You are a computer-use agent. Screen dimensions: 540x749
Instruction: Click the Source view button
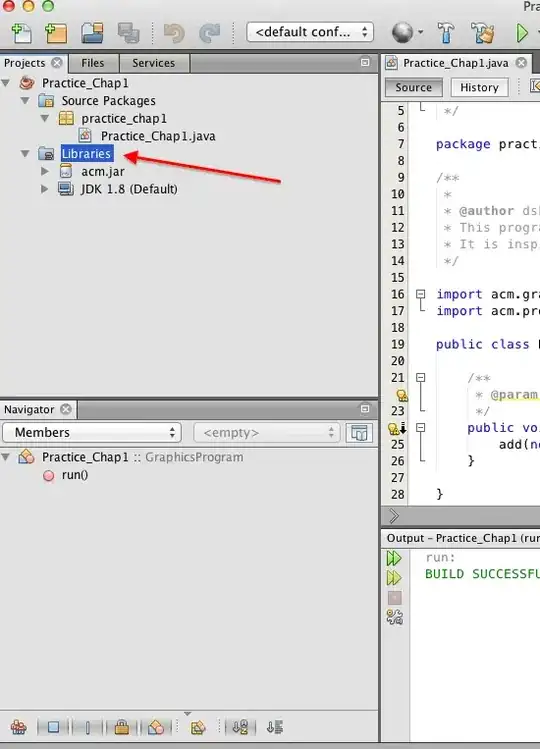click(413, 87)
